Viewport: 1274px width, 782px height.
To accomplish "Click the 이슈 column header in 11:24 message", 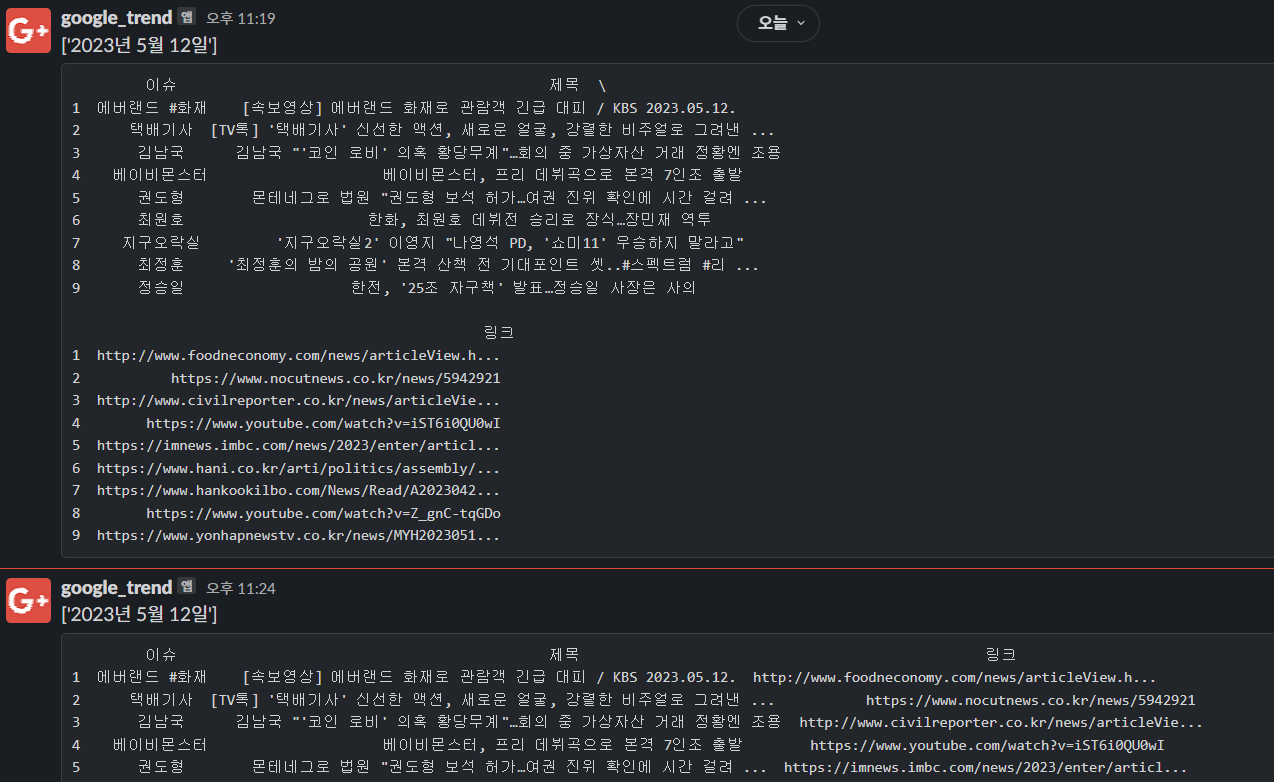I will click(161, 654).
